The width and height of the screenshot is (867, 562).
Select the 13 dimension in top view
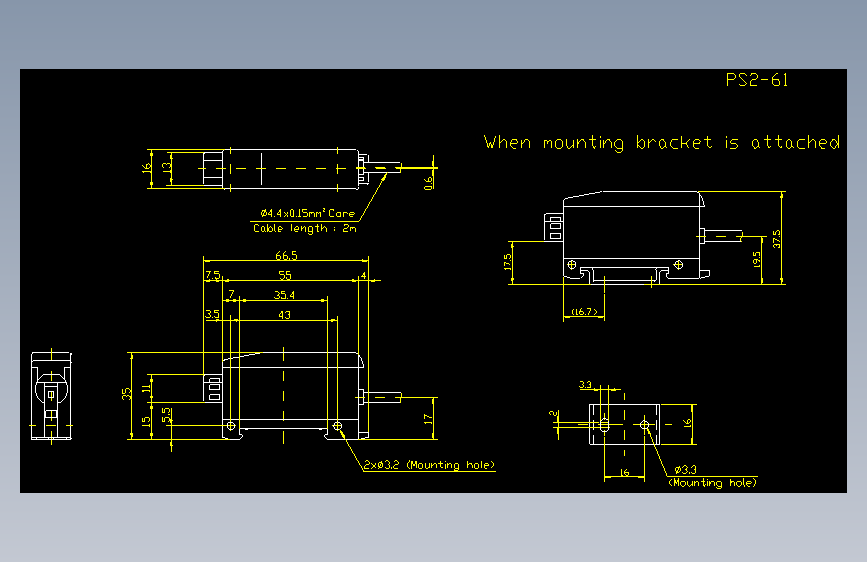(166, 166)
